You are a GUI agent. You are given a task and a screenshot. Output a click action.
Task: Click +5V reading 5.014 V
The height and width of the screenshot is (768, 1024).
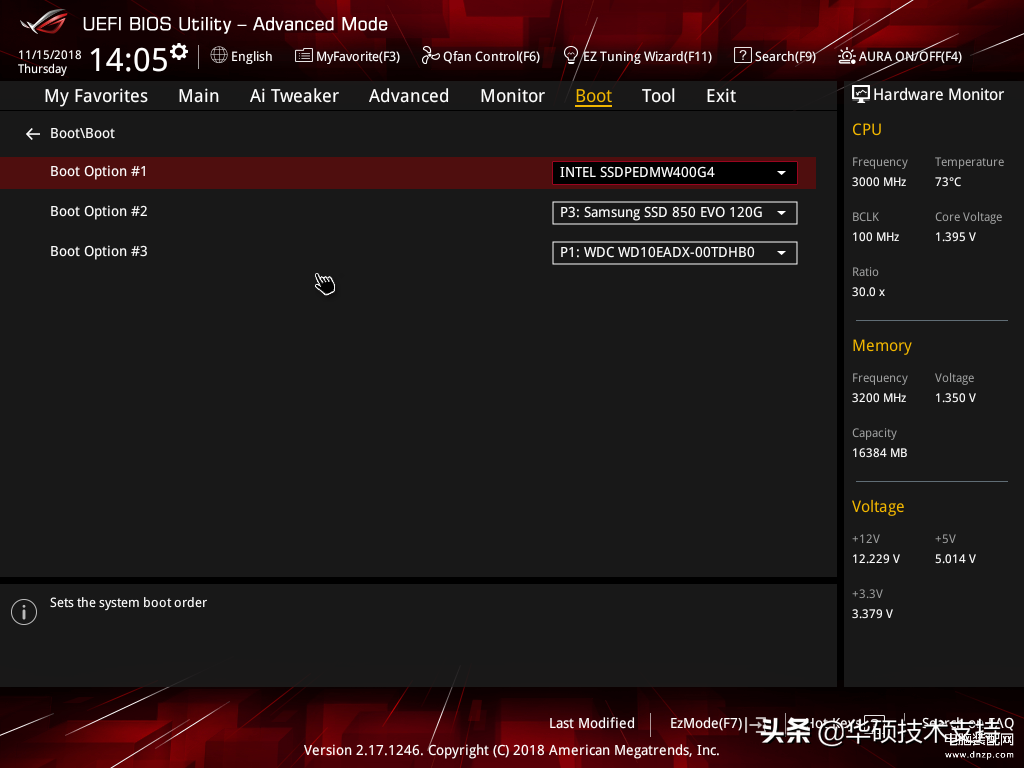pos(955,558)
